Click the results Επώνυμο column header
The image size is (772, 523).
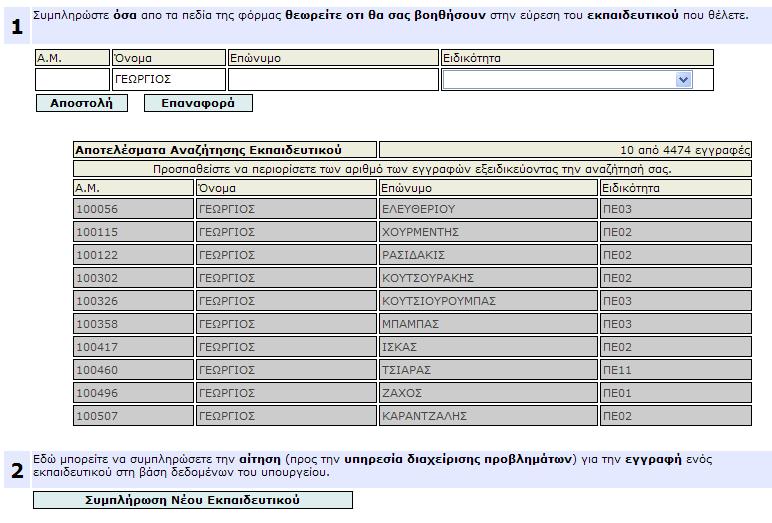(488, 188)
